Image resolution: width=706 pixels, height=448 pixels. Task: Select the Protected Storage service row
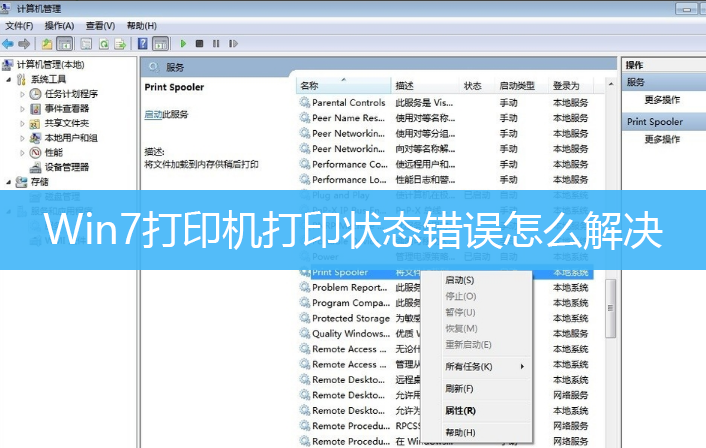(x=359, y=318)
